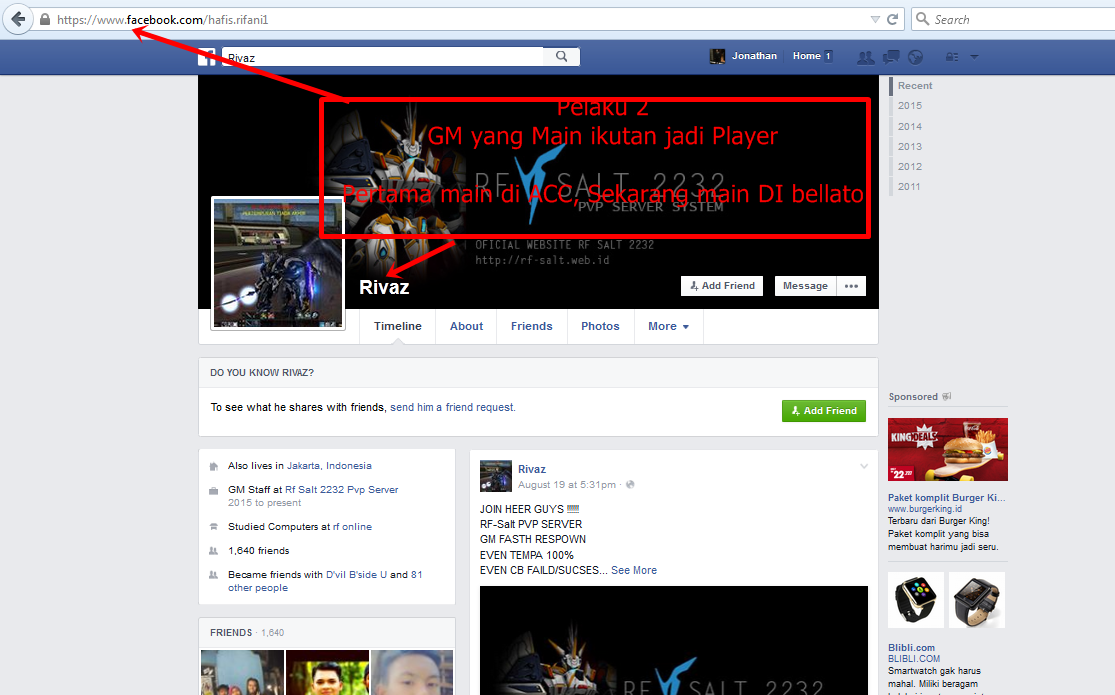Click the magnifier icon in the search bar
Image resolution: width=1115 pixels, height=695 pixels.
click(561, 57)
